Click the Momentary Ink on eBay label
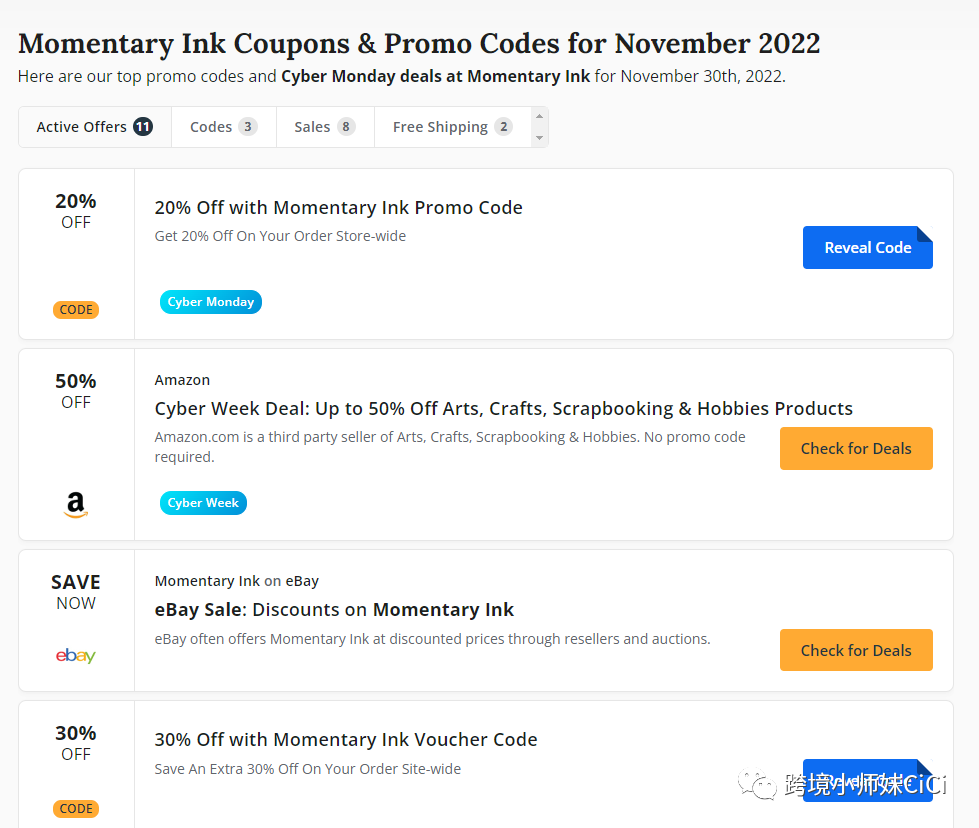Image resolution: width=979 pixels, height=828 pixels. pos(236,581)
